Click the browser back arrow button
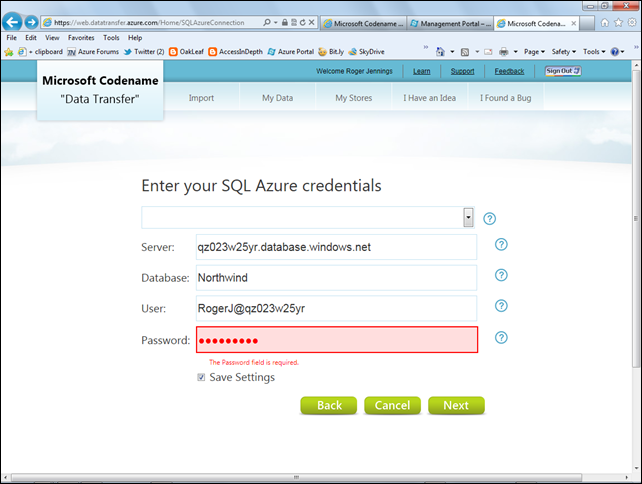Screen dimensions: 642x484 (13, 22)
